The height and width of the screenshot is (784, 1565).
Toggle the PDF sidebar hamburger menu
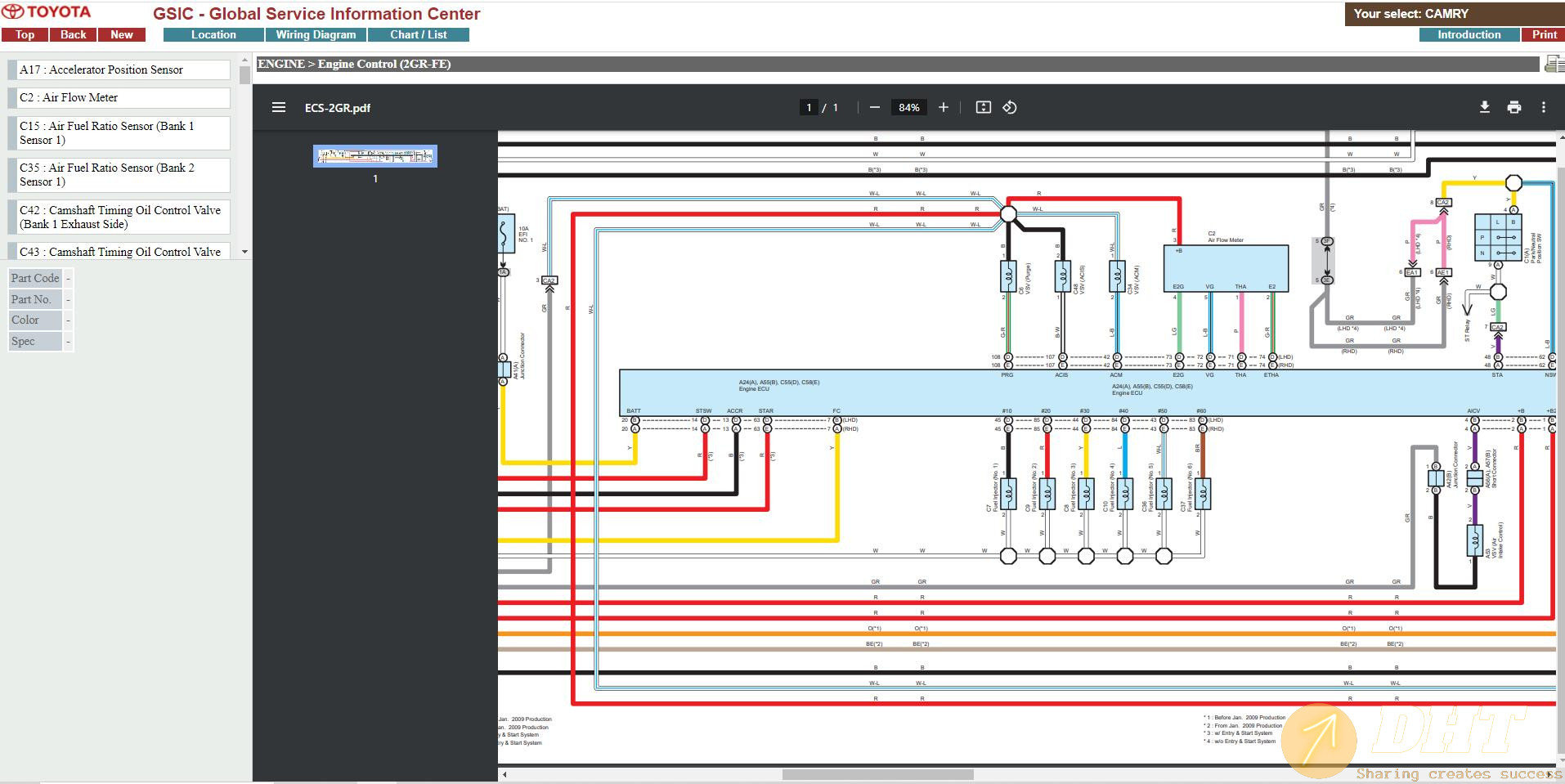tap(279, 107)
